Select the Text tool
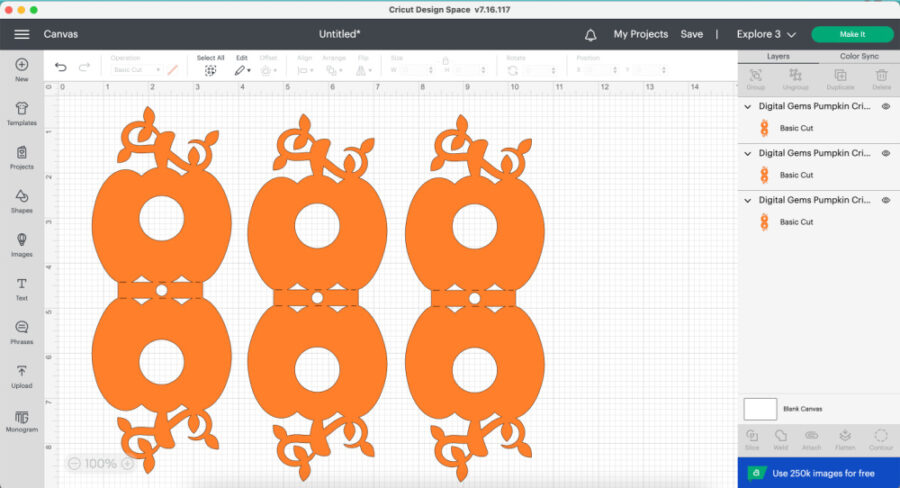This screenshot has width=900, height=488. (x=21, y=288)
